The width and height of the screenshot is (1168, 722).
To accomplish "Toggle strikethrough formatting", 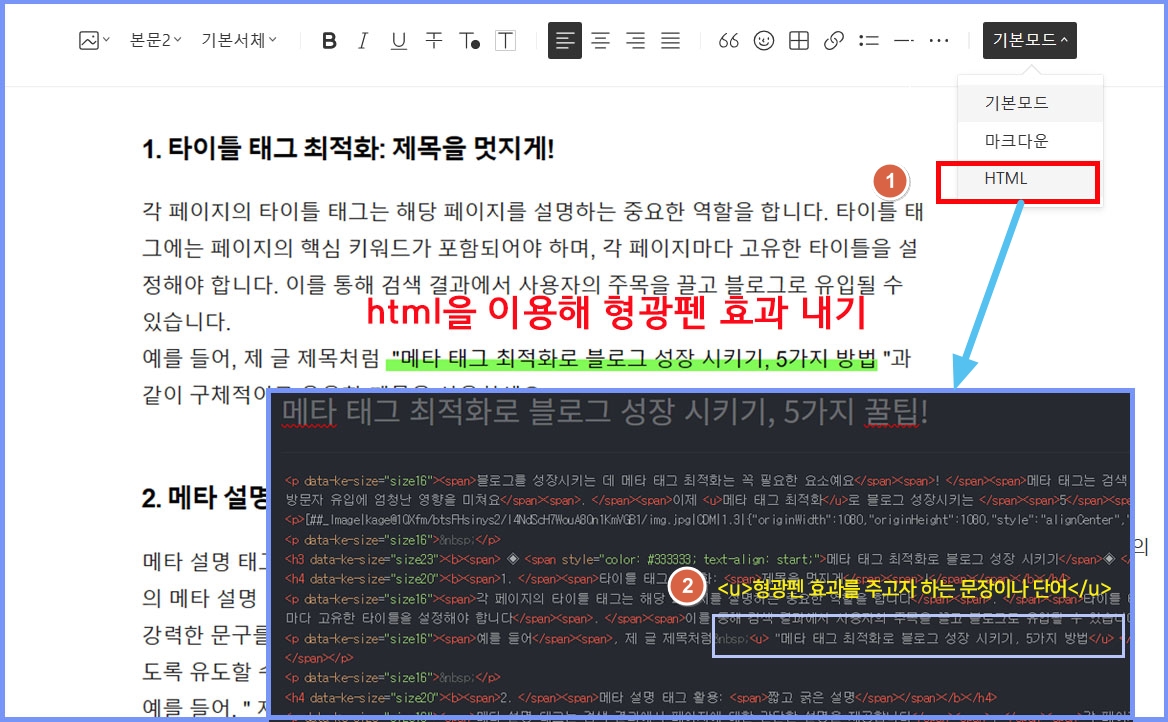I will [x=434, y=41].
